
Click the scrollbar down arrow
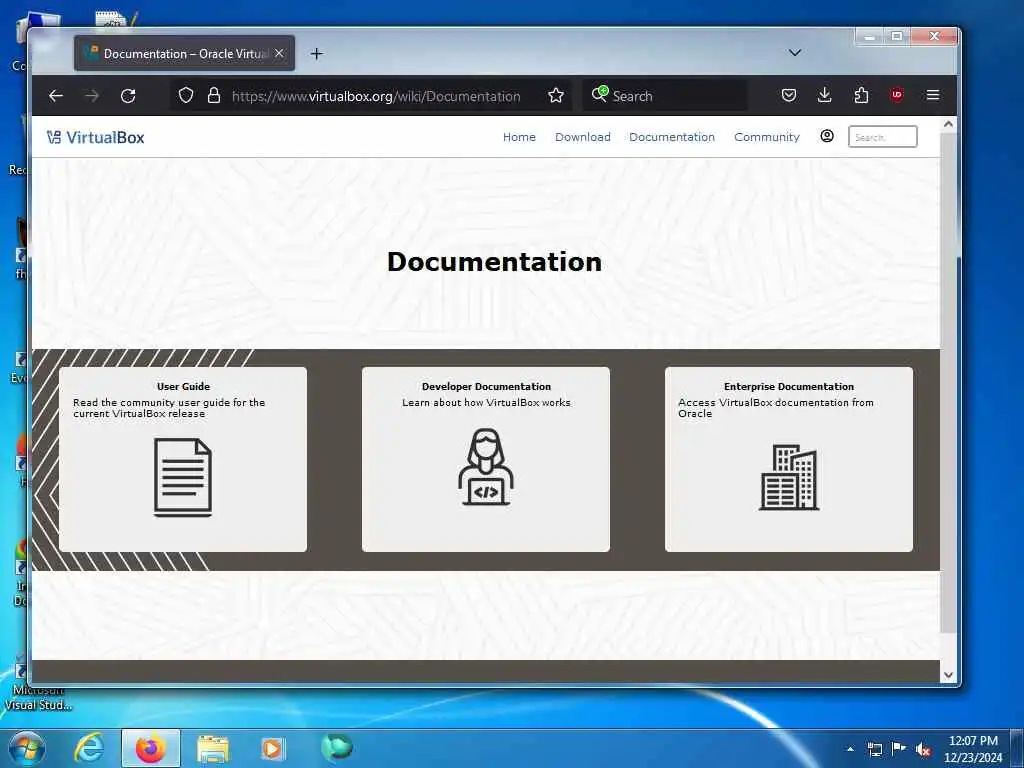[x=948, y=675]
